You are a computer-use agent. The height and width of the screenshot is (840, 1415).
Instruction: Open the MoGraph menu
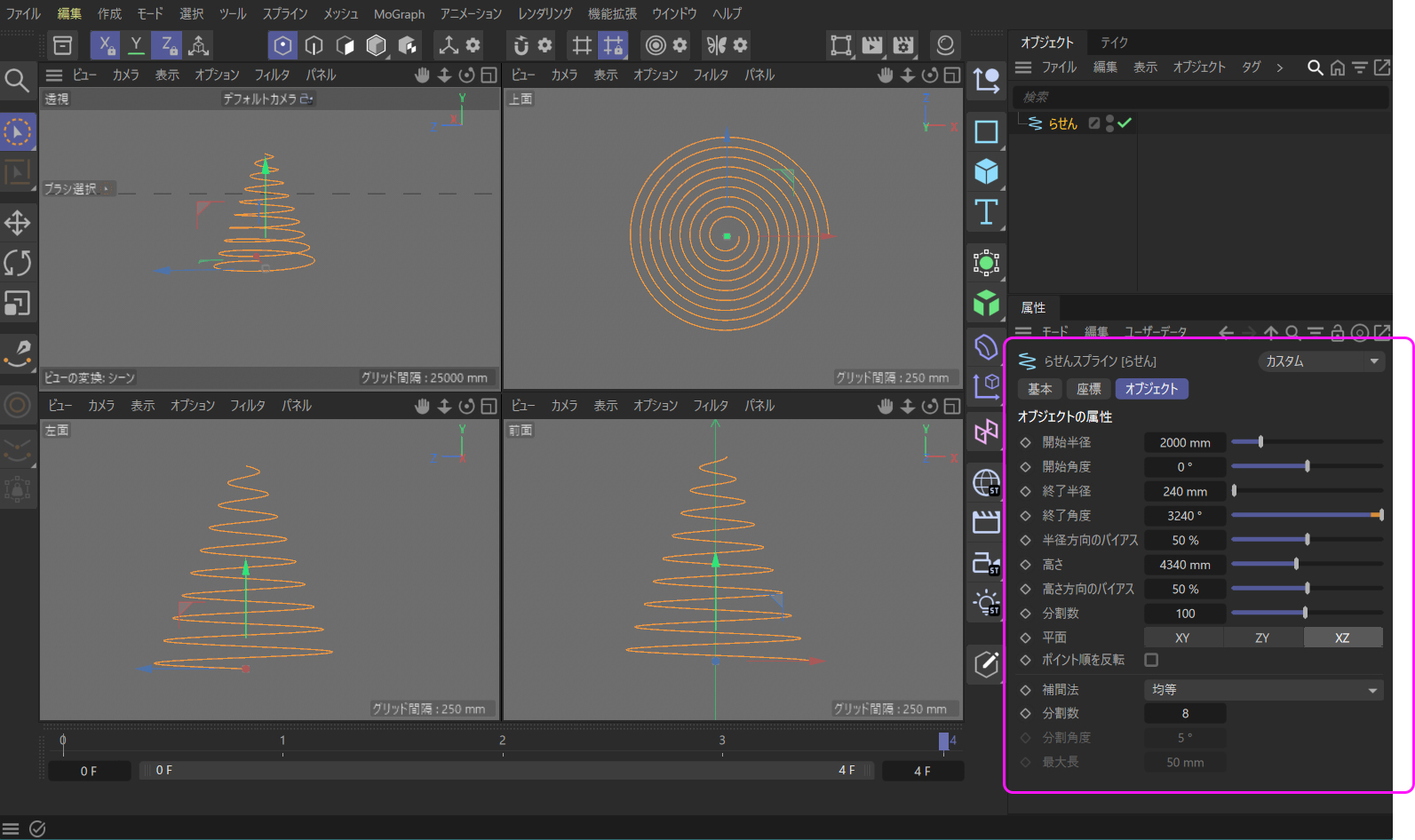(x=399, y=14)
